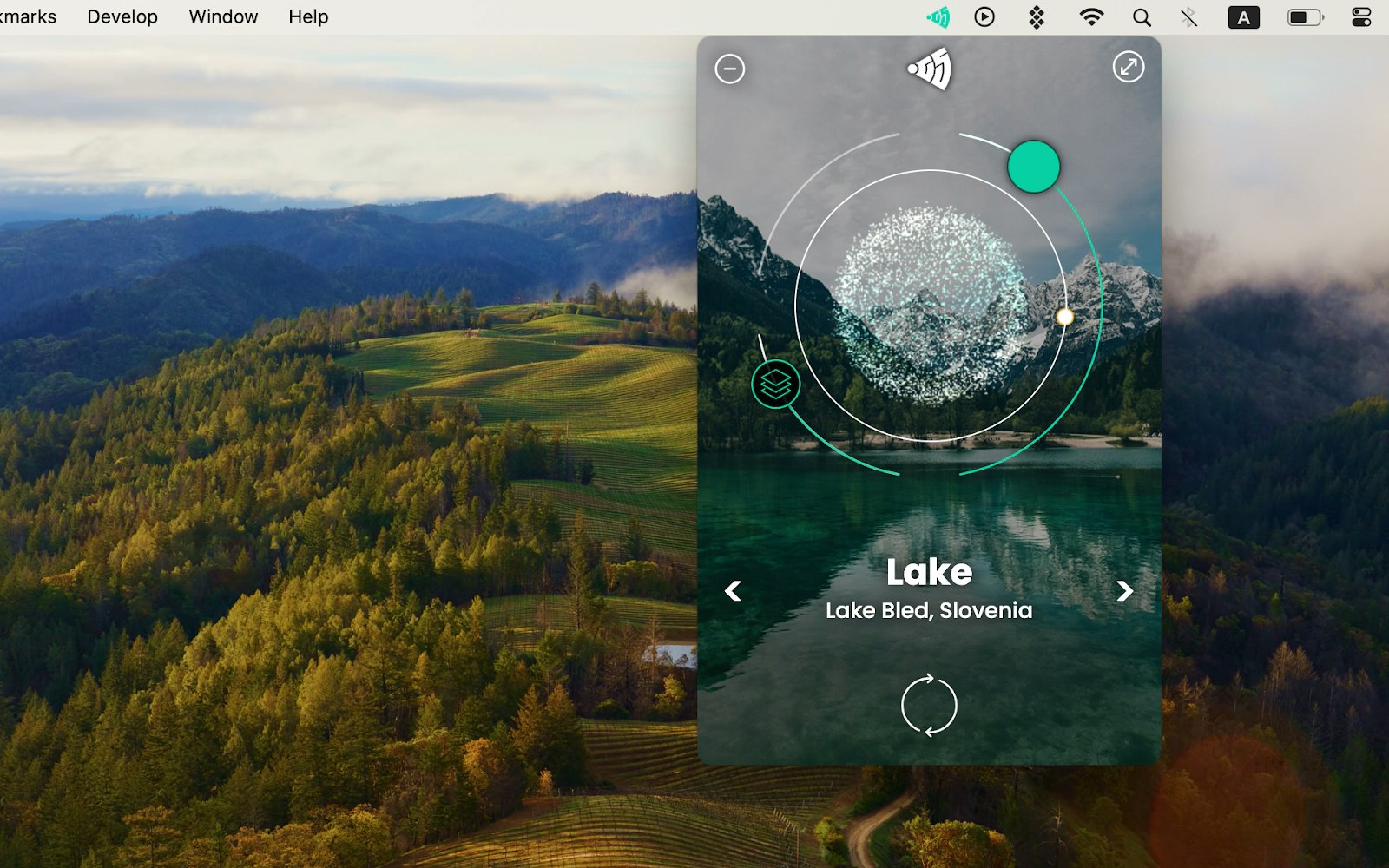Click the Lake Bled, Slovenia subtitle

pos(929,611)
